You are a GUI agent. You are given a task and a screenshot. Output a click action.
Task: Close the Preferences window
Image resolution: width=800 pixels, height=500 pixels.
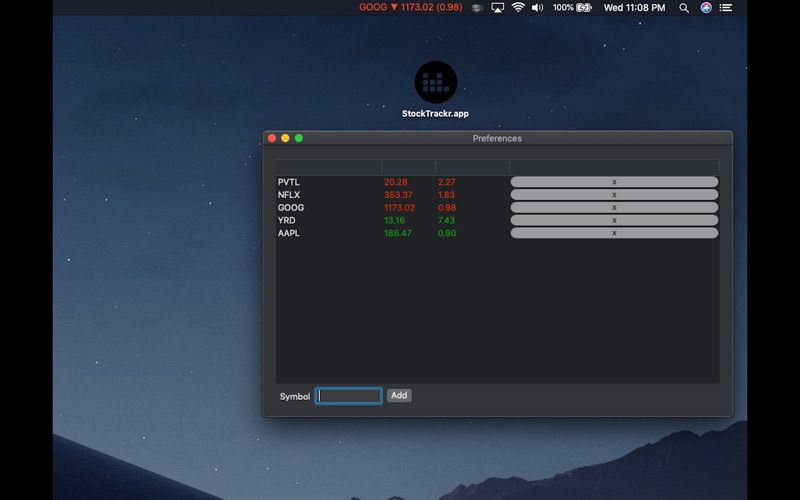[272, 138]
